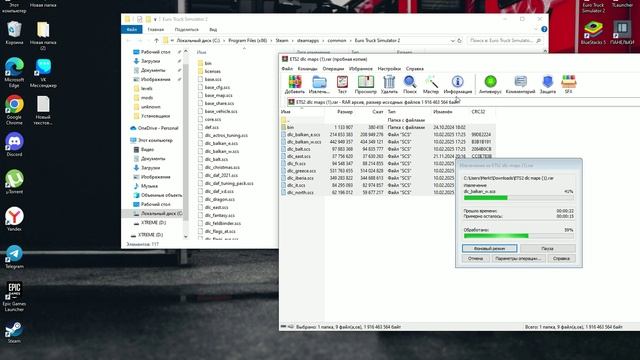Click the blue Файл button in Explorer
This screenshot has width=640, height=360.
pyautogui.click(x=132, y=29)
